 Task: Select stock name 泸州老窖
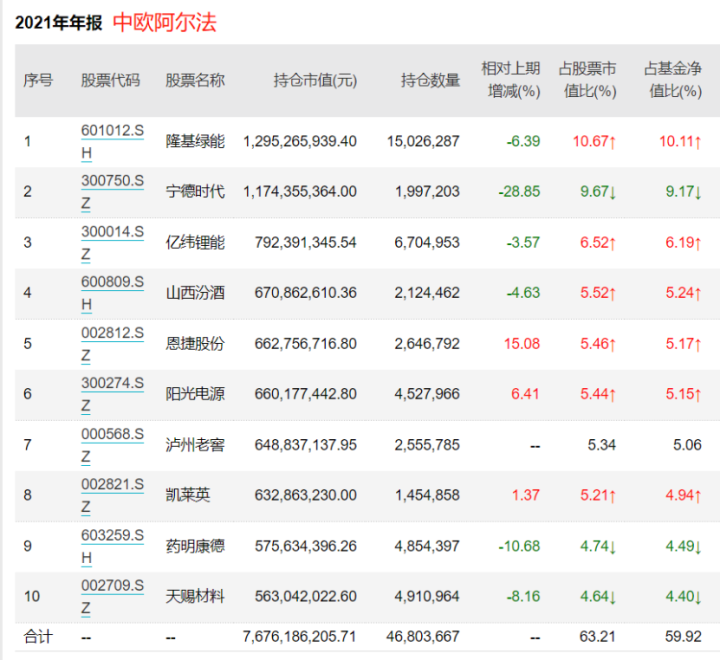tap(195, 445)
